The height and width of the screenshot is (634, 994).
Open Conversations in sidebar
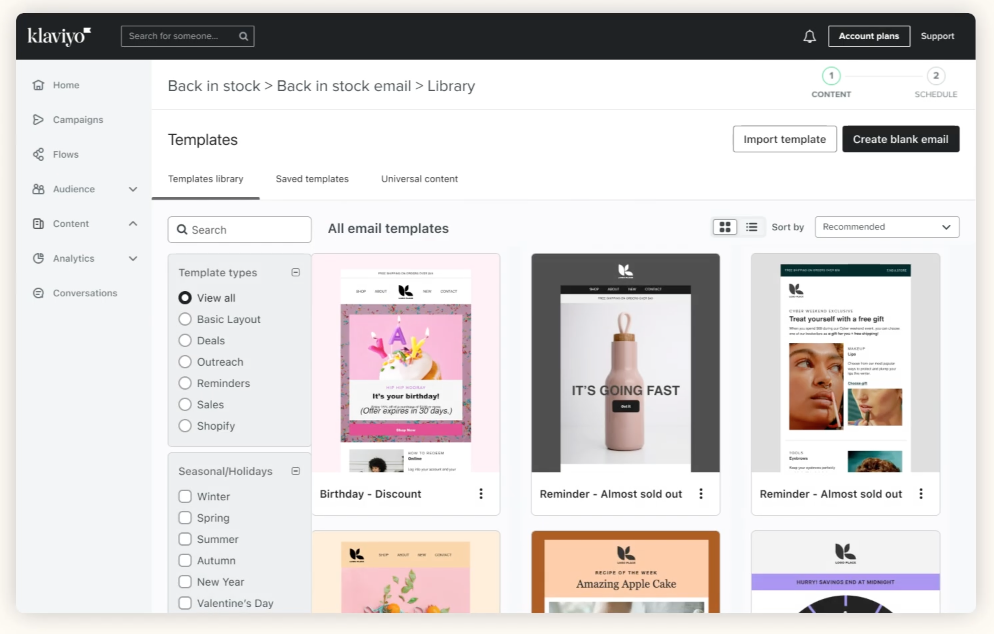coord(85,293)
